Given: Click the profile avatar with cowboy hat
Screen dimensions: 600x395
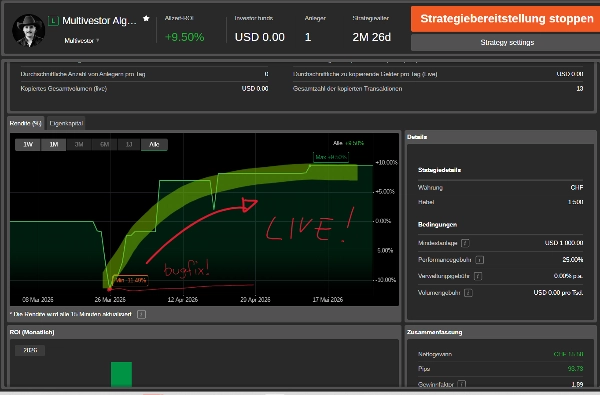Looking at the screenshot, I should coord(28,31).
